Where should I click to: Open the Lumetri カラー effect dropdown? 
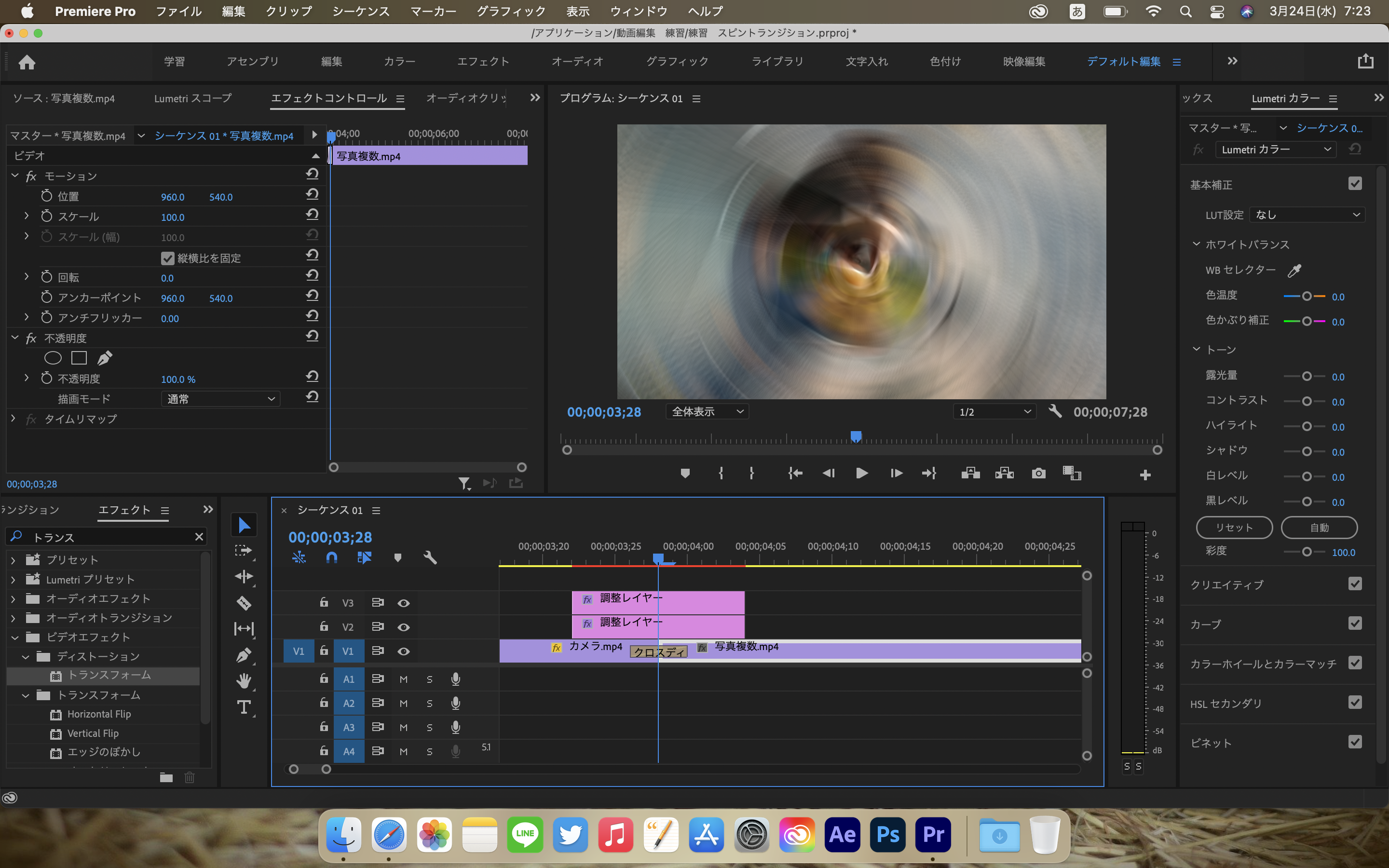click(1275, 149)
